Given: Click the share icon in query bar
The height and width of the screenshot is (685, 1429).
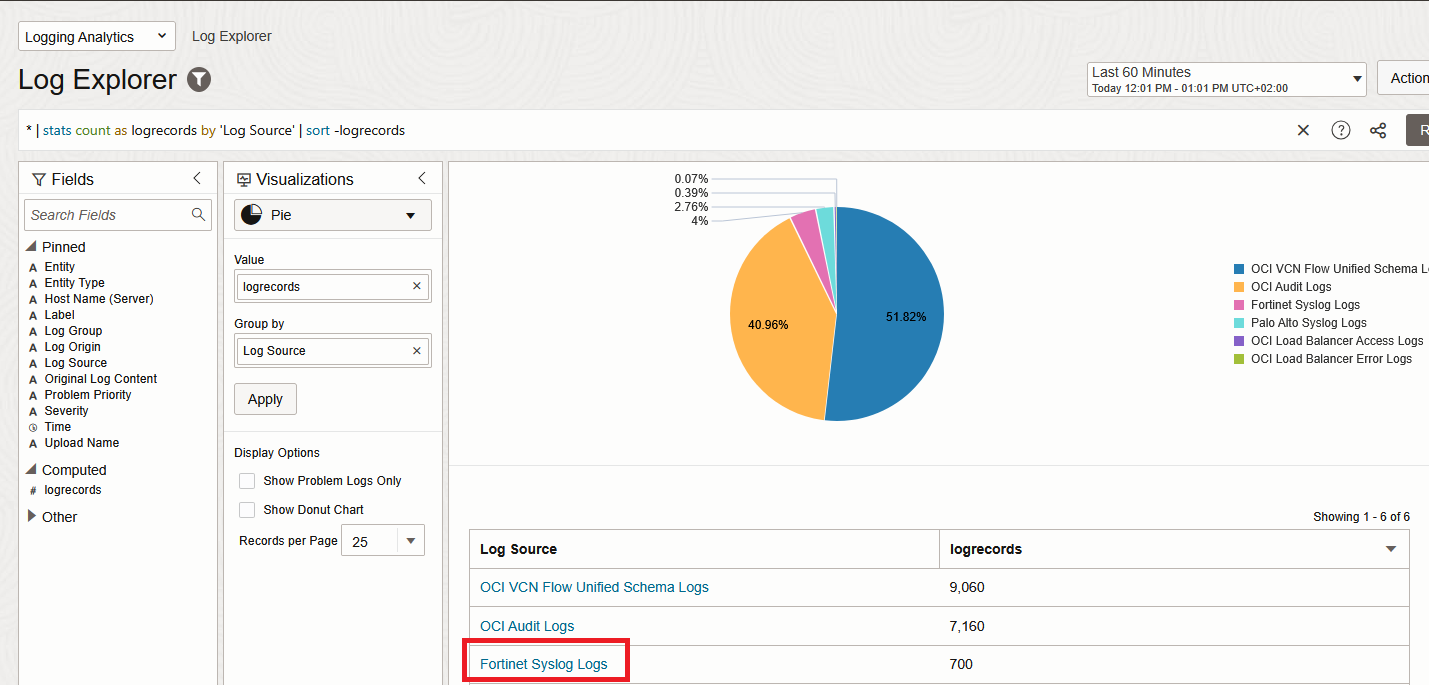Looking at the screenshot, I should coord(1378,130).
